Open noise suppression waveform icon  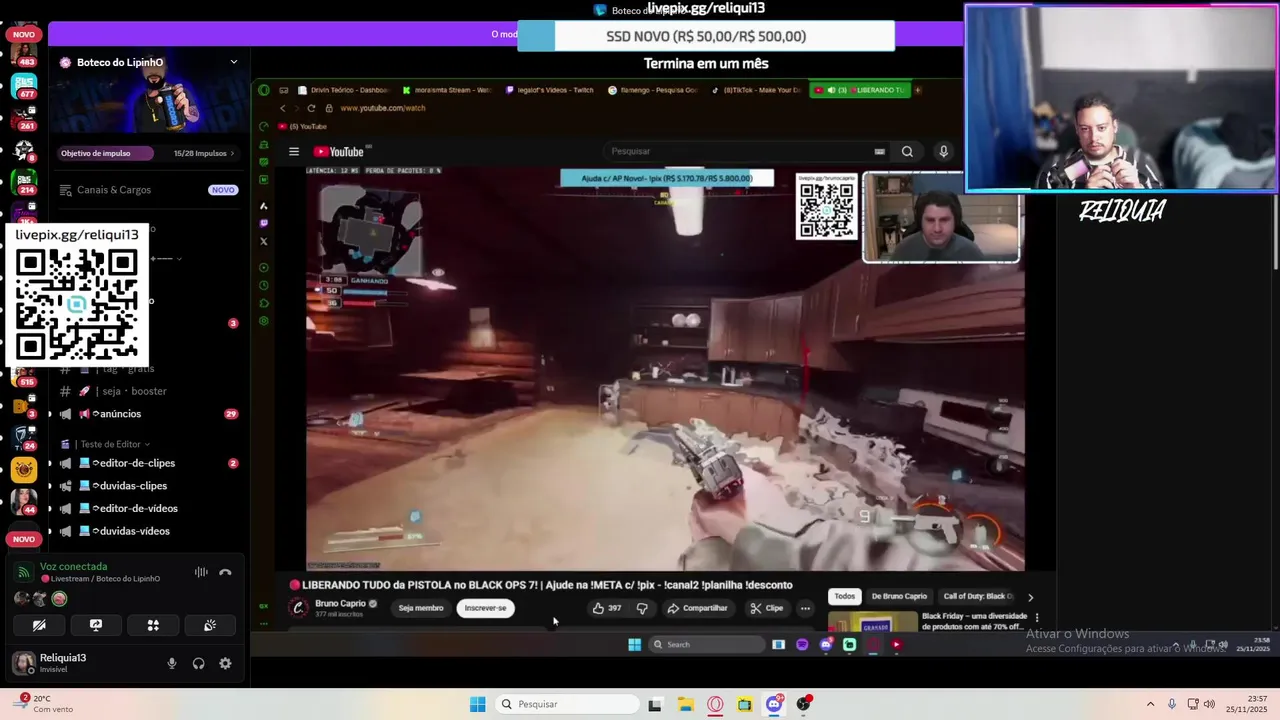coord(201,572)
